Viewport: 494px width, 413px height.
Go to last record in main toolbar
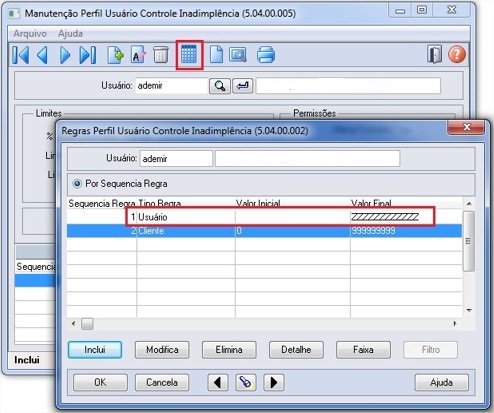coord(88,55)
